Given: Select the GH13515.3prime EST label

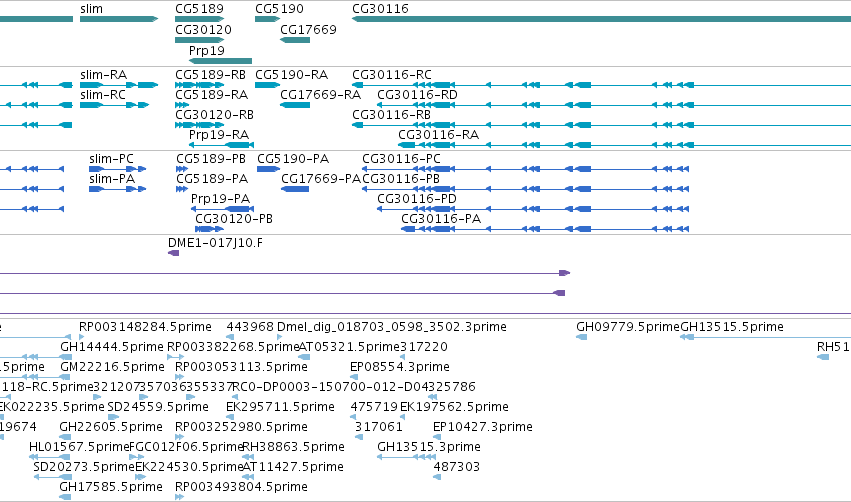Looking at the screenshot, I should [x=429, y=447].
